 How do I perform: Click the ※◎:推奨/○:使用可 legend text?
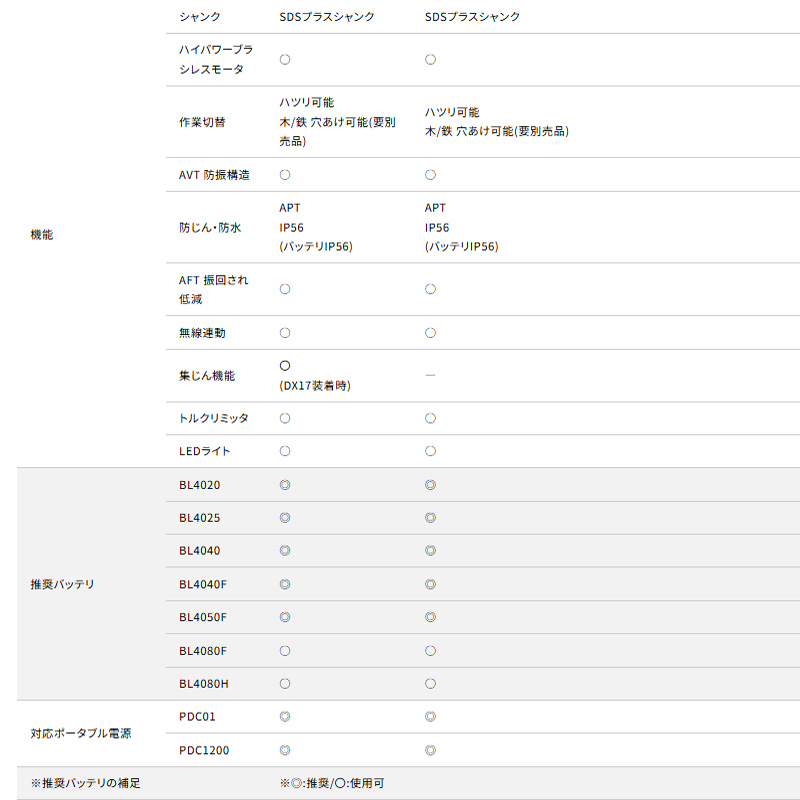(331, 783)
